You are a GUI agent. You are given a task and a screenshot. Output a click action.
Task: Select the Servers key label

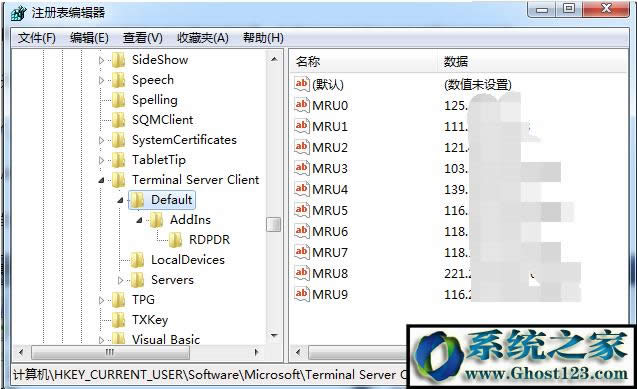tap(172, 280)
